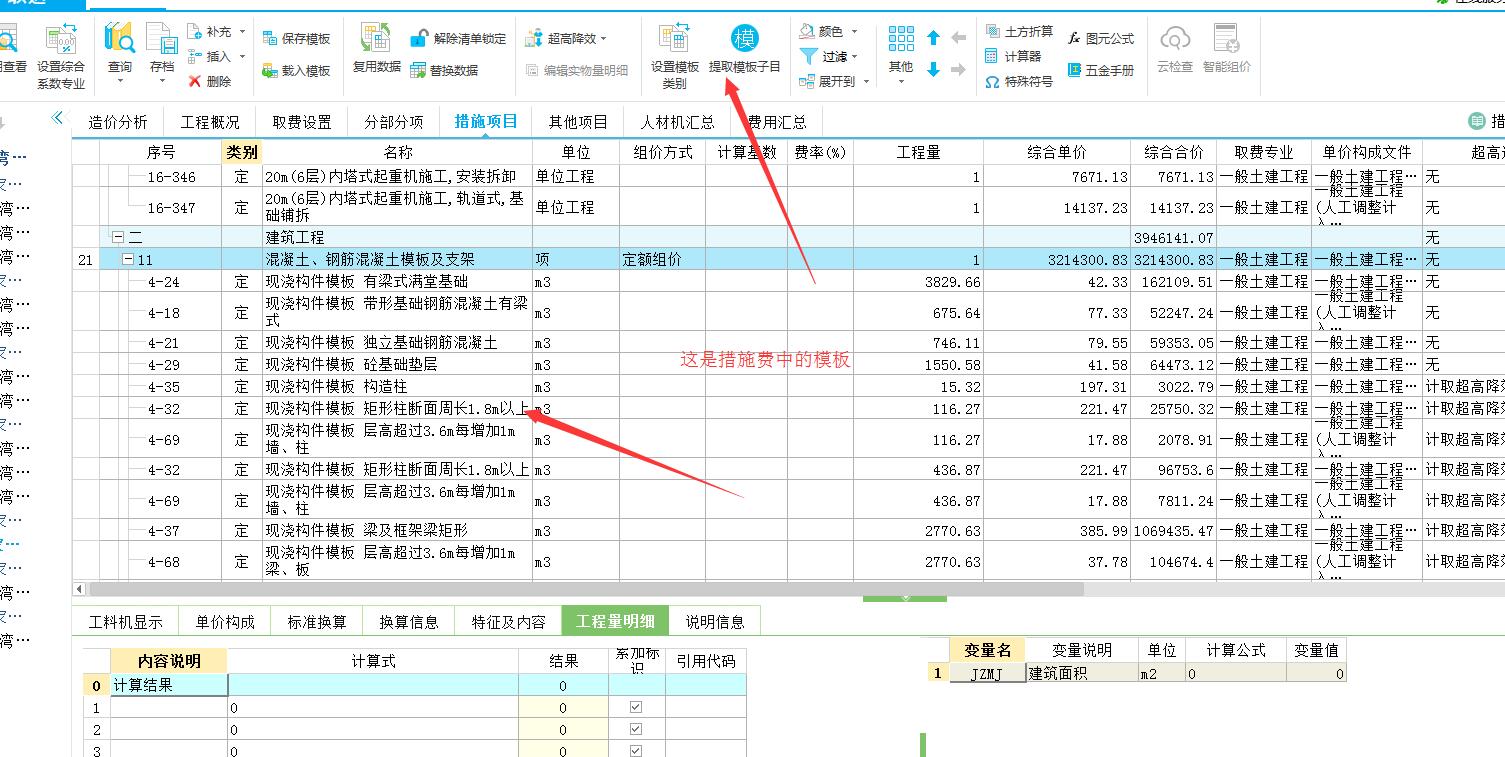This screenshot has height=757, width=1505.
Task: Collapse the 二 建筑工程 tree node
Action: pos(118,238)
